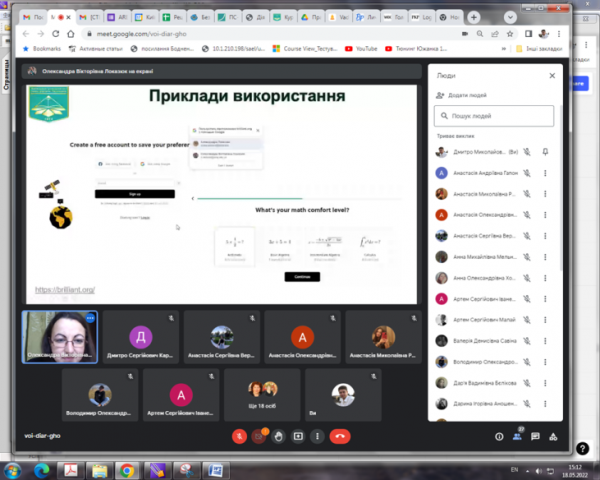Toggle the camera button in call controls
Image resolution: width=600 pixels, height=480 pixels.
[259, 436]
